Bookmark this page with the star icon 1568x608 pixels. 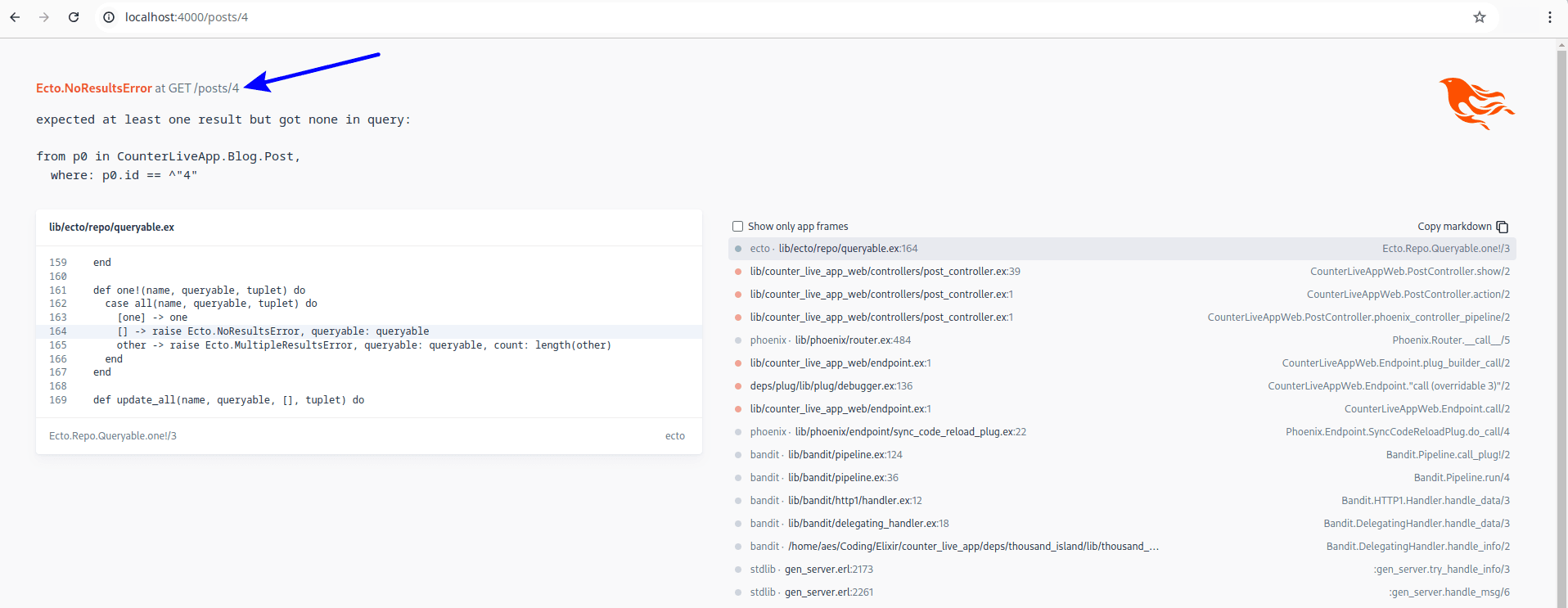[1480, 17]
